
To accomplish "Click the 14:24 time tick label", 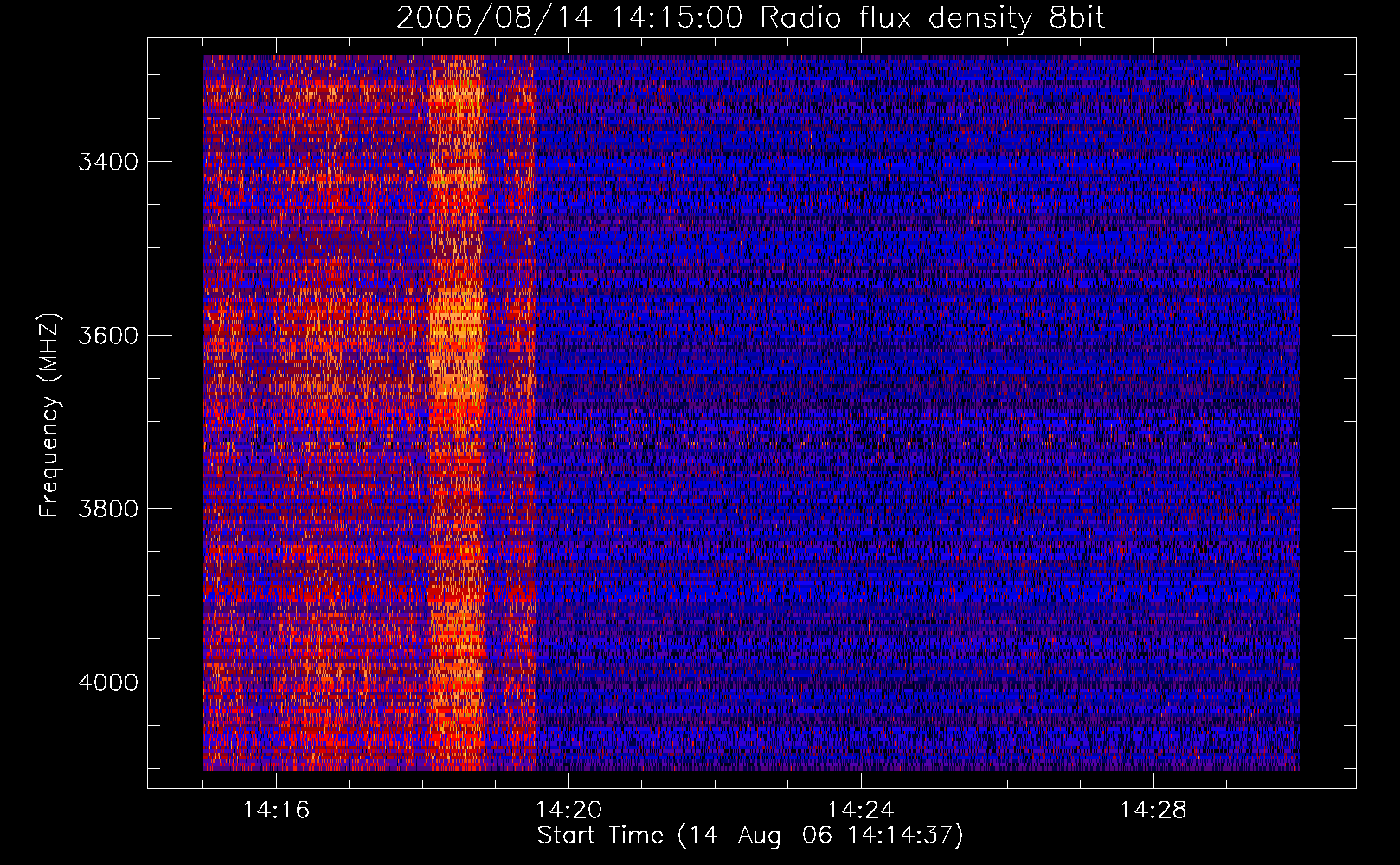I will pyautogui.click(x=860, y=811).
